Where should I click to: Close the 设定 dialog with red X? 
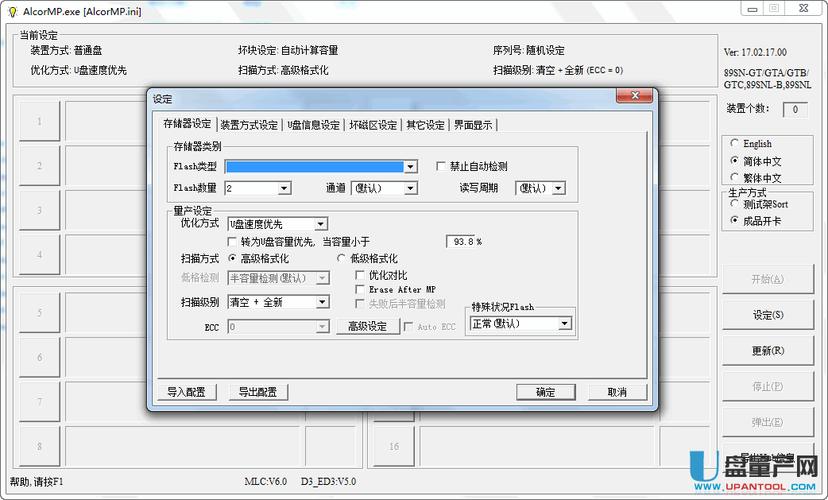pos(634,96)
